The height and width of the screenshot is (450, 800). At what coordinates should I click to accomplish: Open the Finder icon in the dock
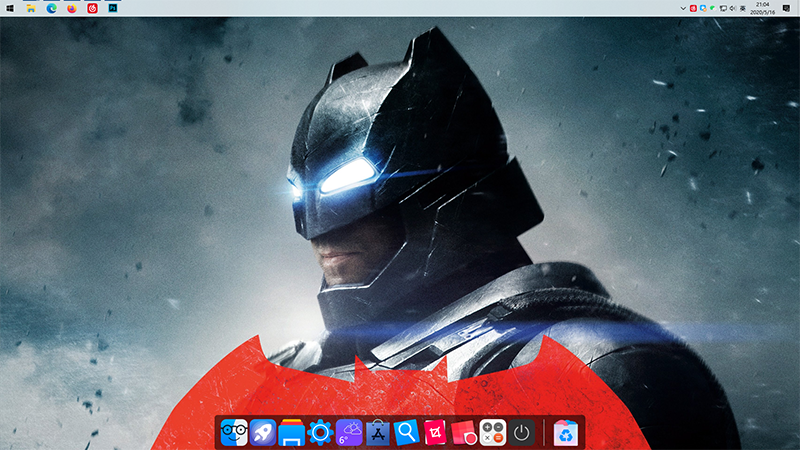[234, 432]
